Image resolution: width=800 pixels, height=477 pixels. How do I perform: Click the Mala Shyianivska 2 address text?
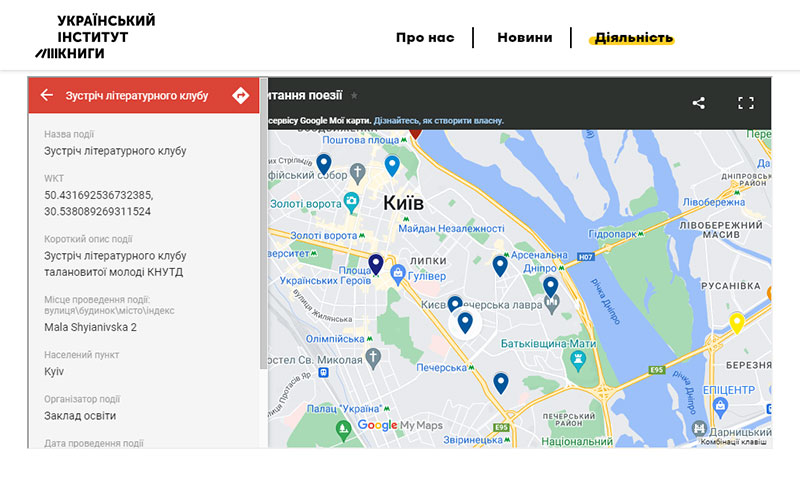coord(90,327)
